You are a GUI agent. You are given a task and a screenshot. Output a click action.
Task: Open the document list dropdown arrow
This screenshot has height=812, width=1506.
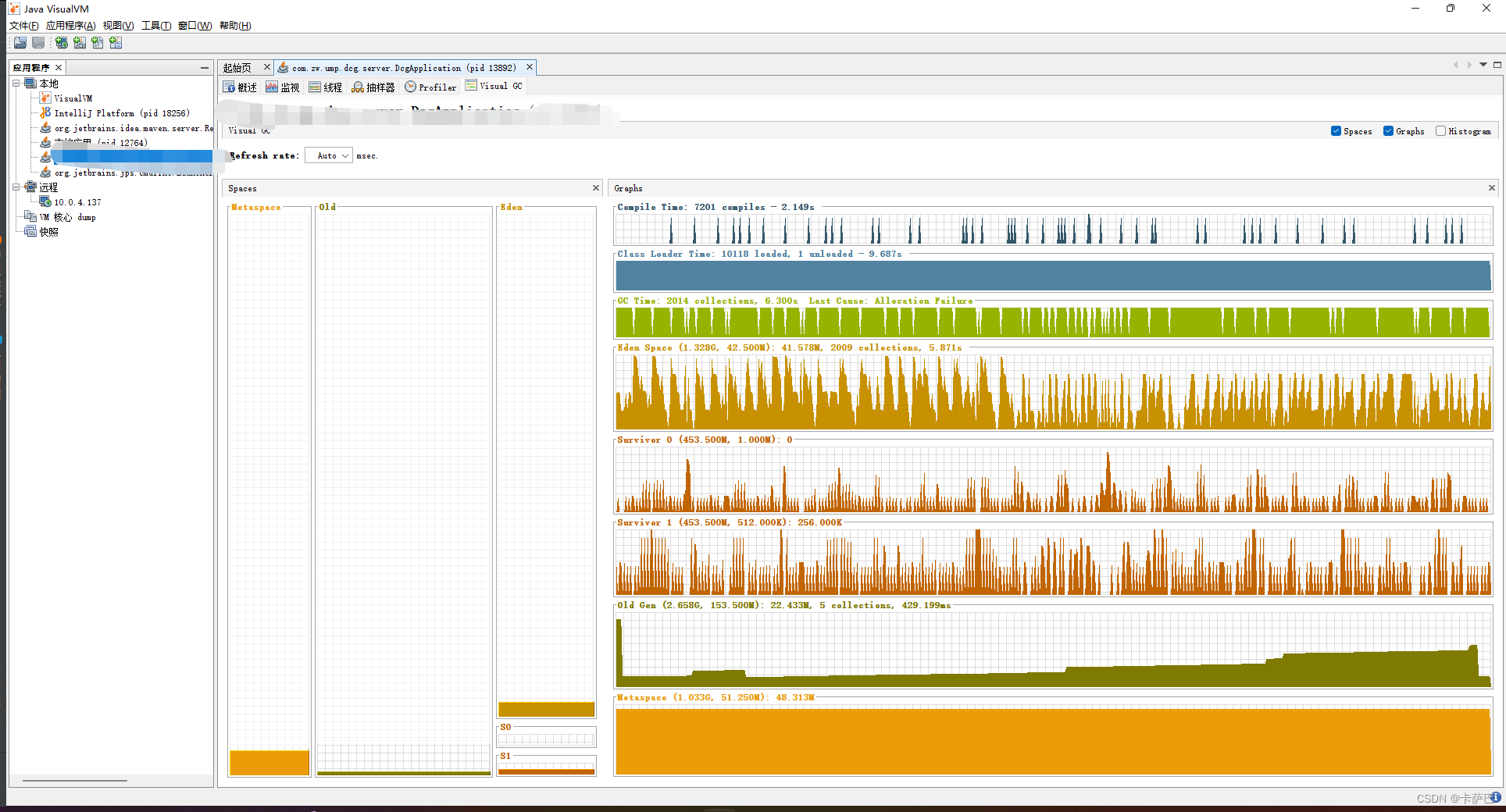1483,65
